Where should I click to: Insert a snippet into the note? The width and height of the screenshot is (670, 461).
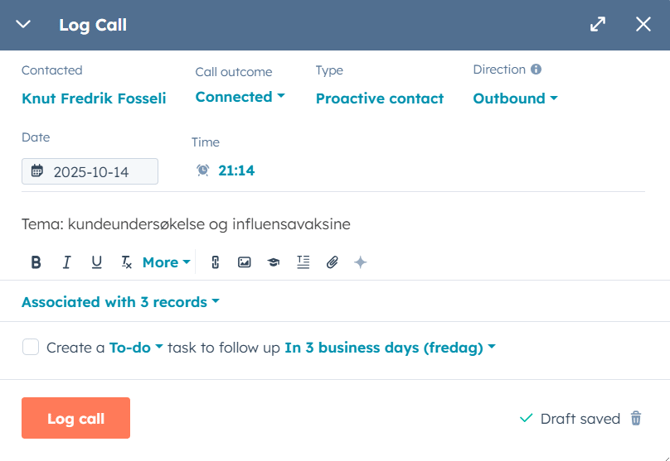(x=303, y=262)
